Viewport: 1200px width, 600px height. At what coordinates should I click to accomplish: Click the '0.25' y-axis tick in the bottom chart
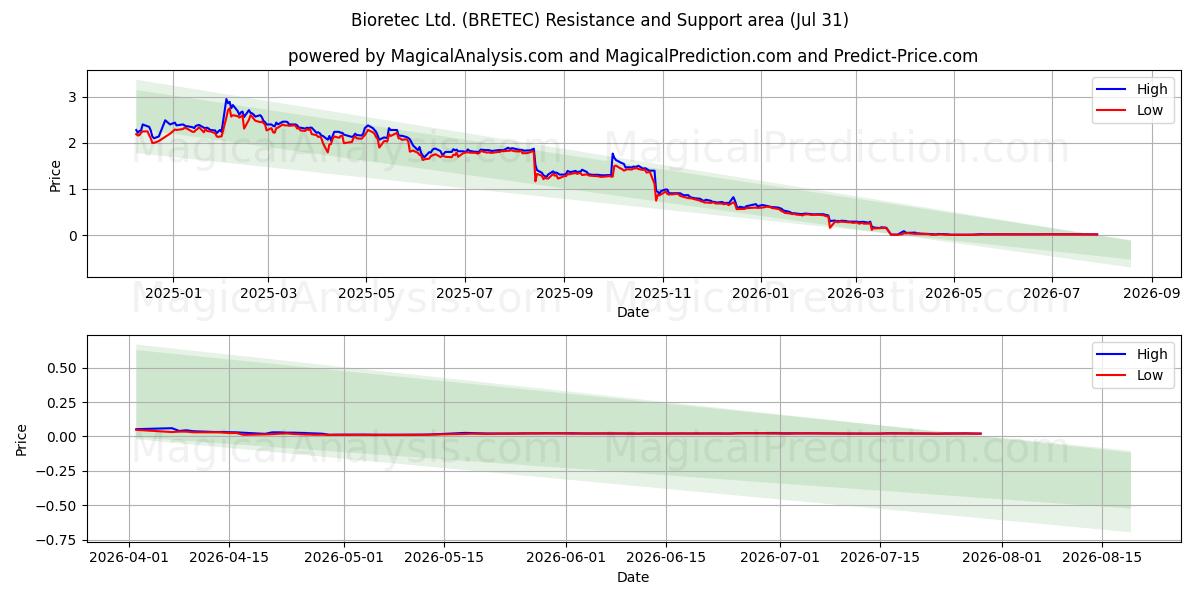[x=64, y=402]
